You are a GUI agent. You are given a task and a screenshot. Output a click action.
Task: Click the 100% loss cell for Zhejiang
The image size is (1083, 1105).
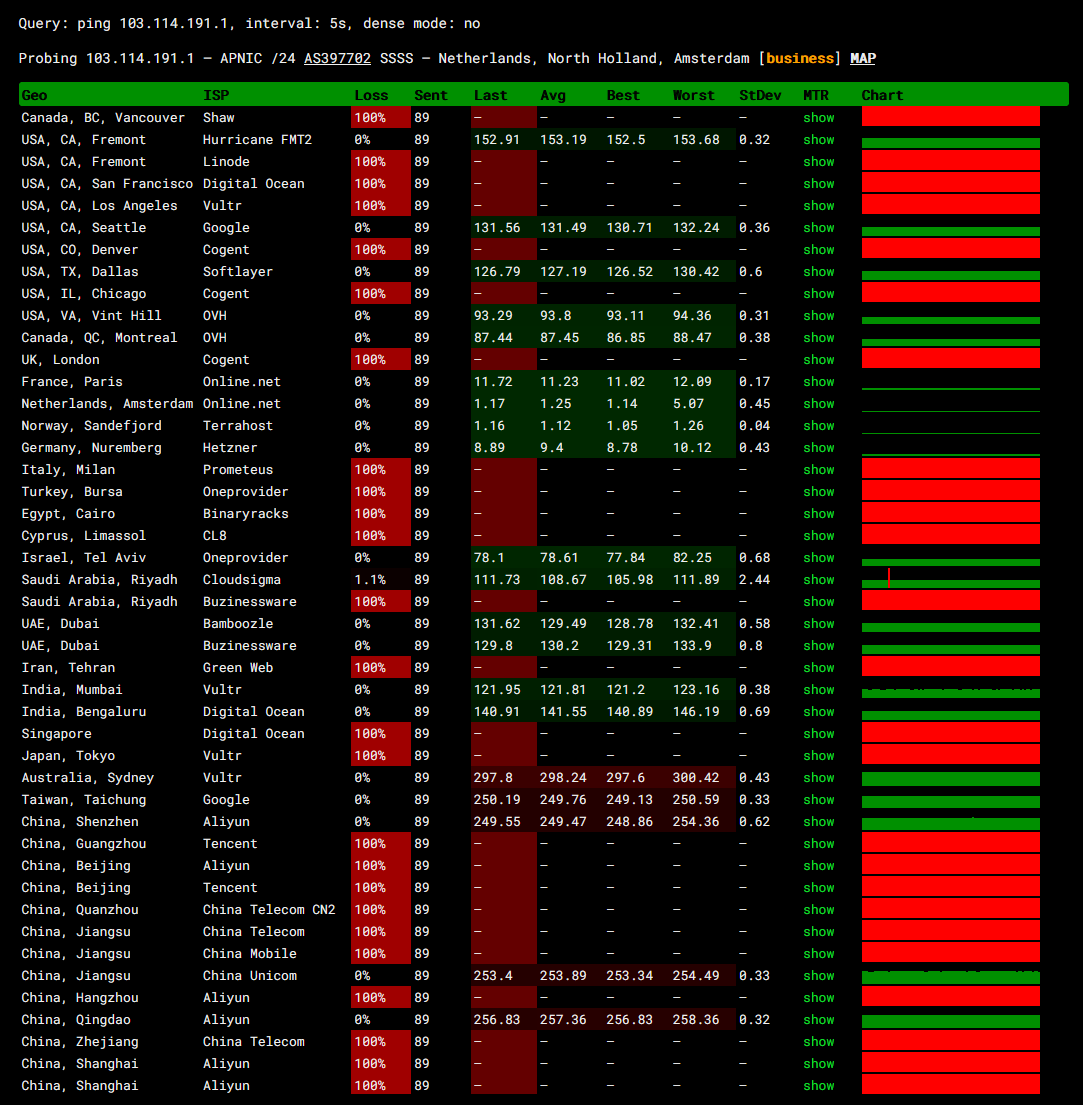click(x=380, y=1042)
